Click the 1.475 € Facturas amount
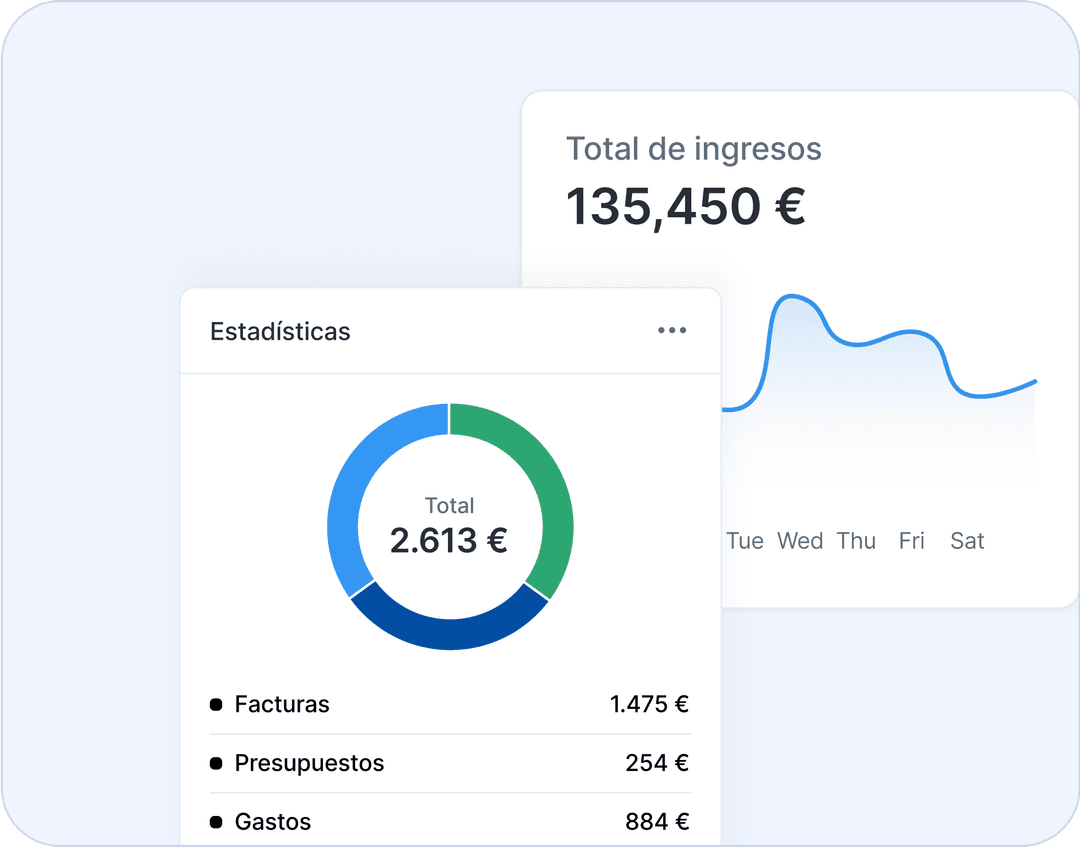The image size is (1080, 847). coord(649,705)
